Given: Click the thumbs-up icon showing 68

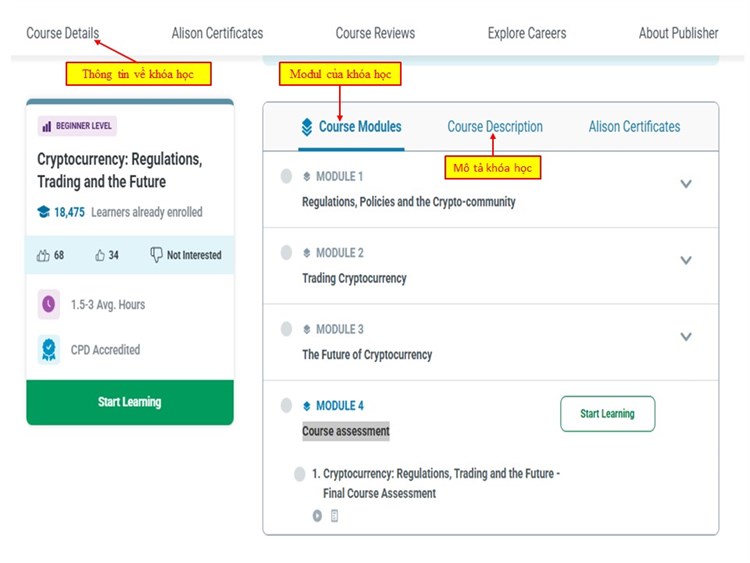Looking at the screenshot, I should pos(43,255).
